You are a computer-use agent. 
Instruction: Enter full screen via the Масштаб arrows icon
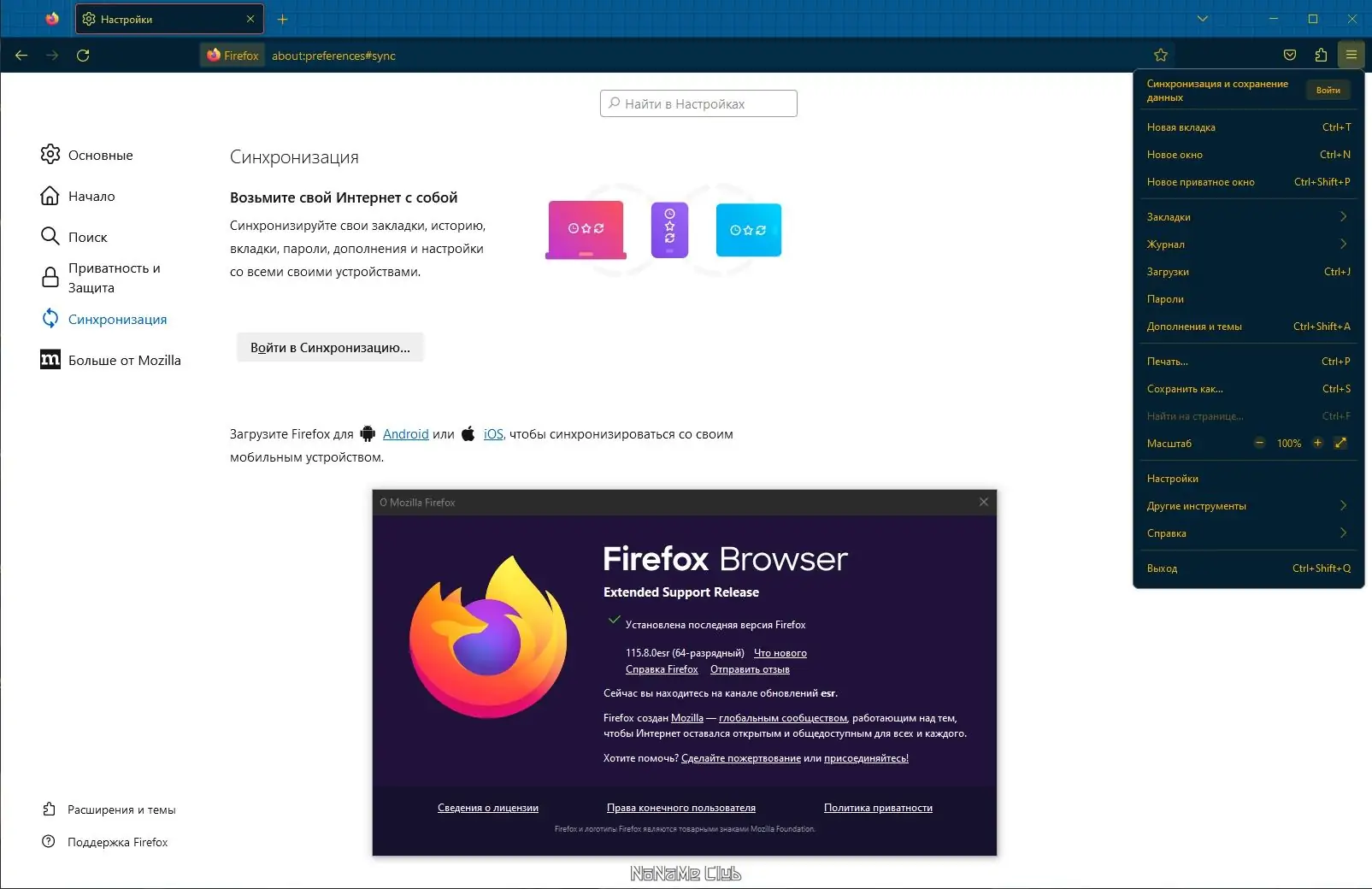pos(1340,443)
